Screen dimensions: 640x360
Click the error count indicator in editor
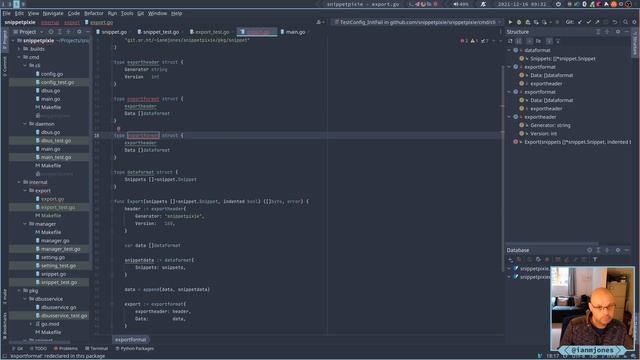[464, 41]
